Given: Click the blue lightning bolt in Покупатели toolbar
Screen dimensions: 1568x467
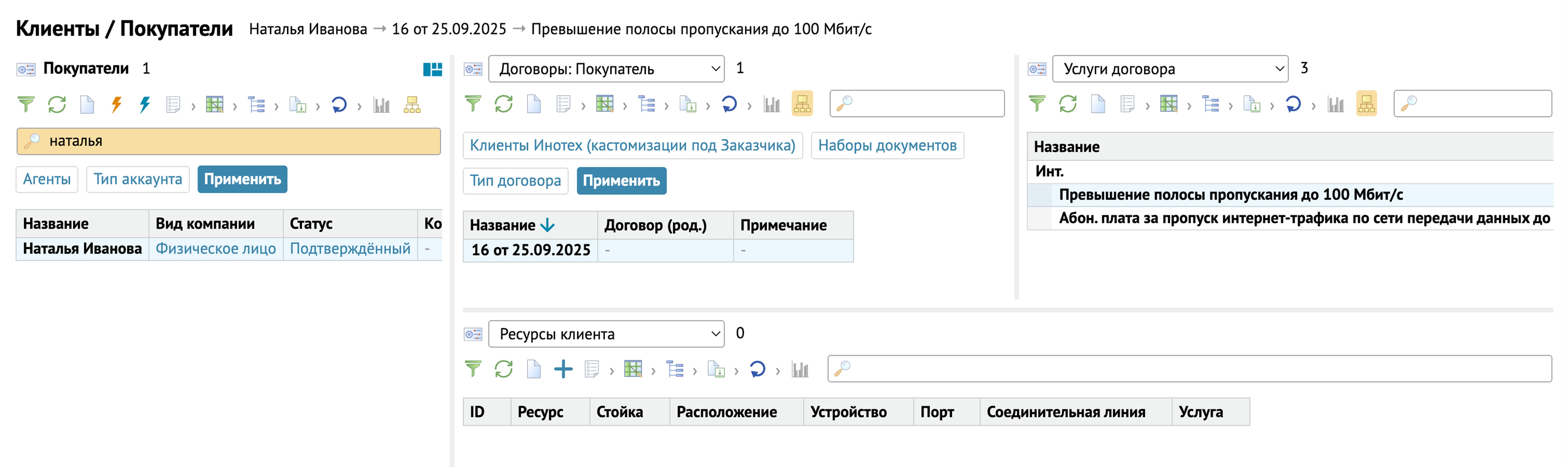Looking at the screenshot, I should click(x=144, y=105).
